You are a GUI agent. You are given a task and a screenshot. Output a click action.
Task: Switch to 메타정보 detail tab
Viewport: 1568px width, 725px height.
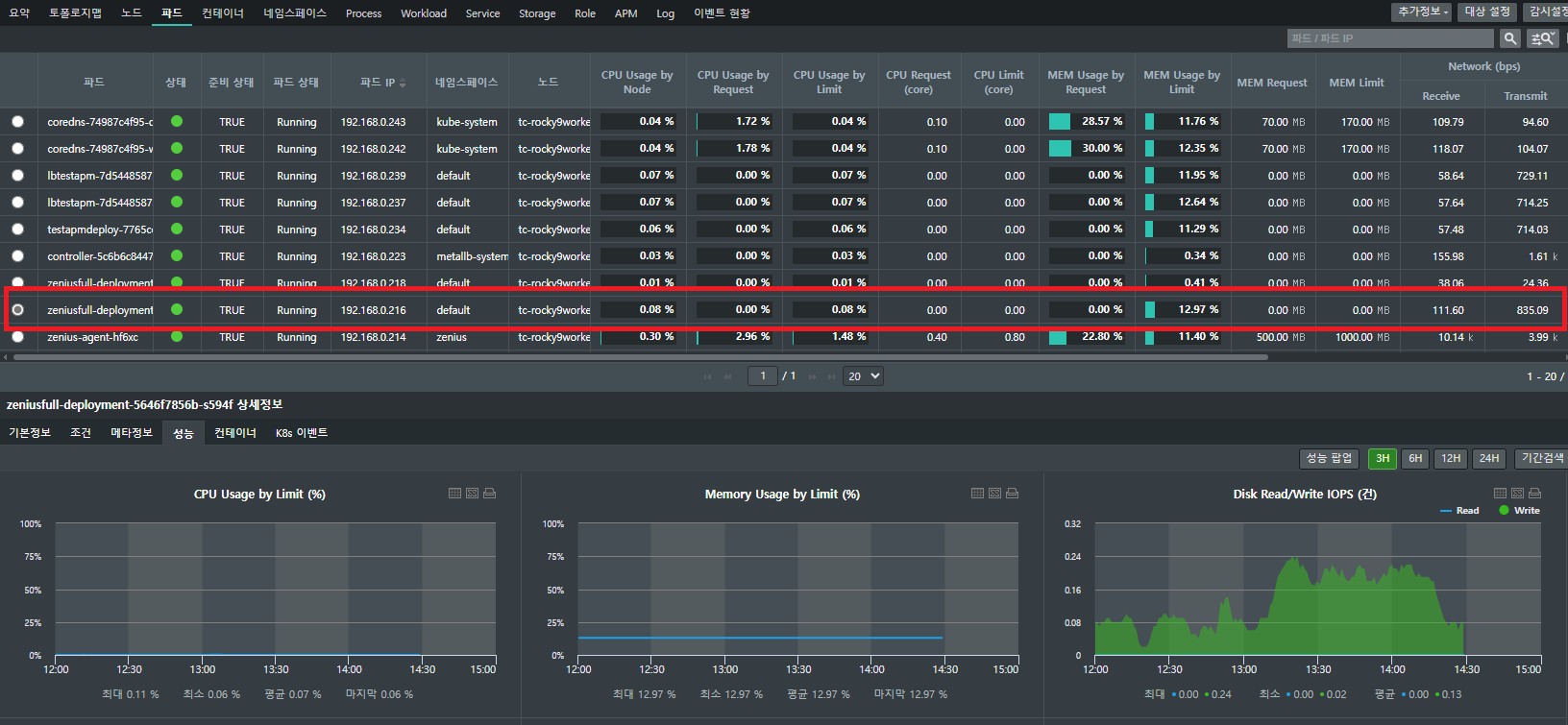pyautogui.click(x=132, y=433)
